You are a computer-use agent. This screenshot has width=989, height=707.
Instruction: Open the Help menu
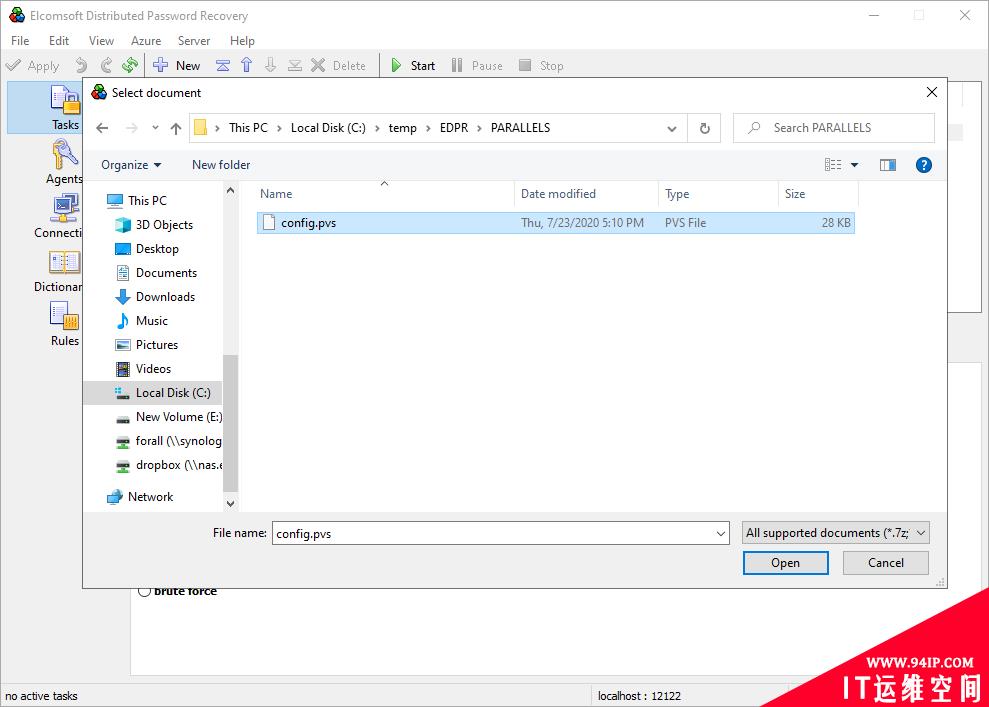point(242,40)
